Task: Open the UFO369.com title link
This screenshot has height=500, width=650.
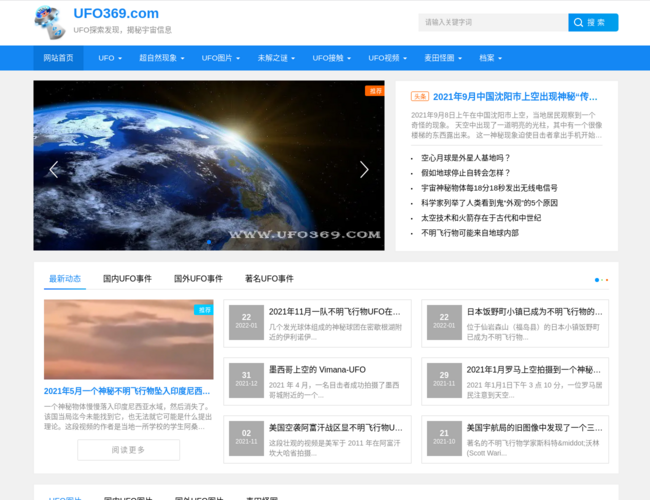Action: (116, 13)
